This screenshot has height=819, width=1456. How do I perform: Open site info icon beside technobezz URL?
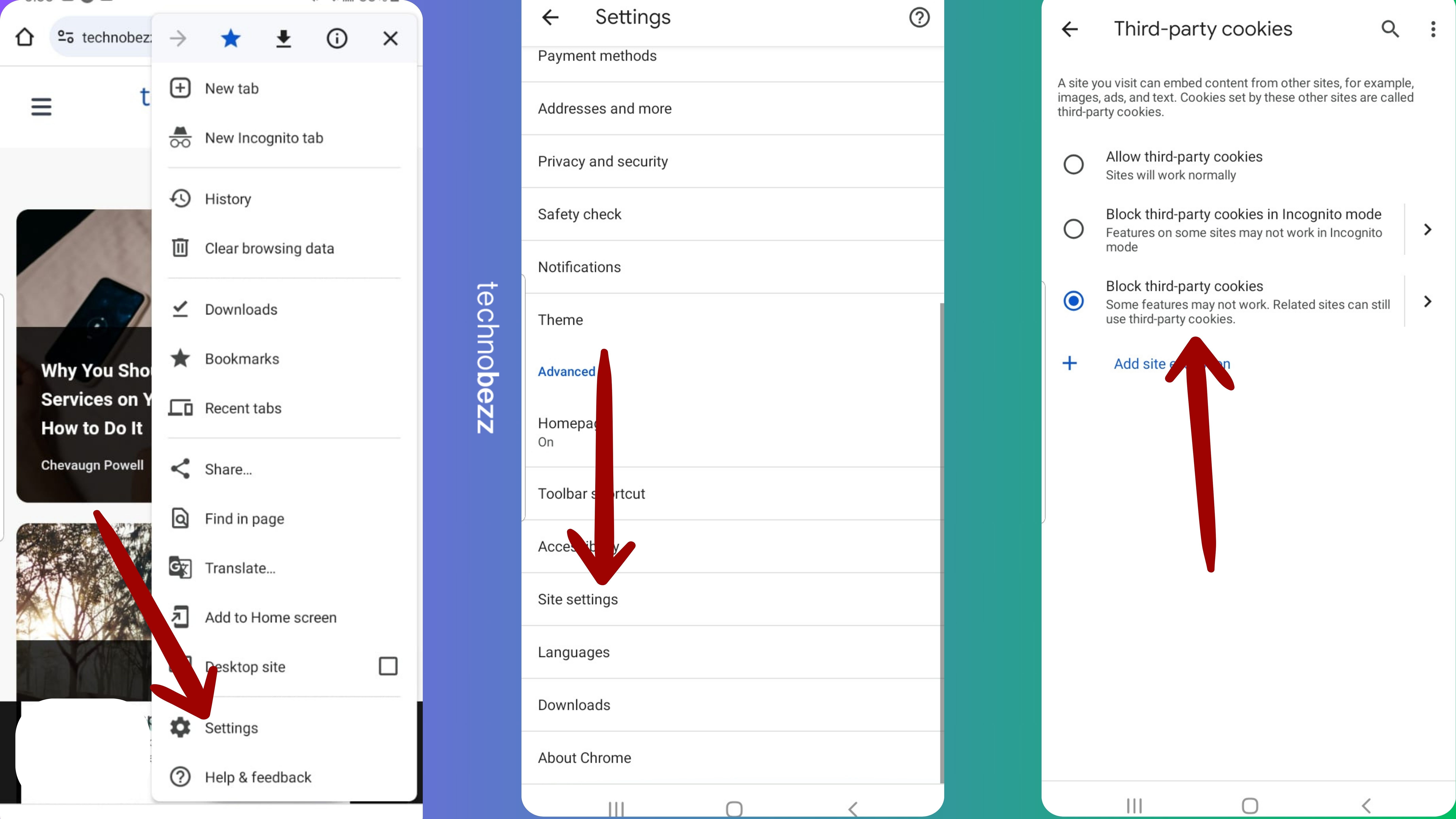65,37
